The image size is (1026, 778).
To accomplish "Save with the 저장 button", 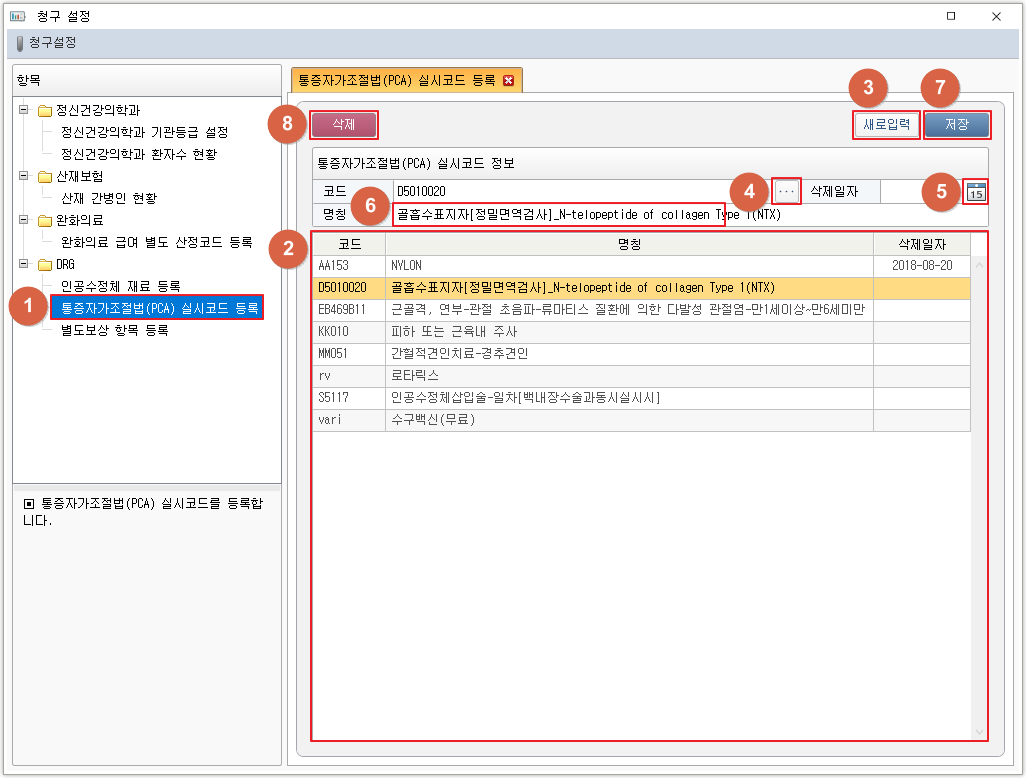I will 956,125.
